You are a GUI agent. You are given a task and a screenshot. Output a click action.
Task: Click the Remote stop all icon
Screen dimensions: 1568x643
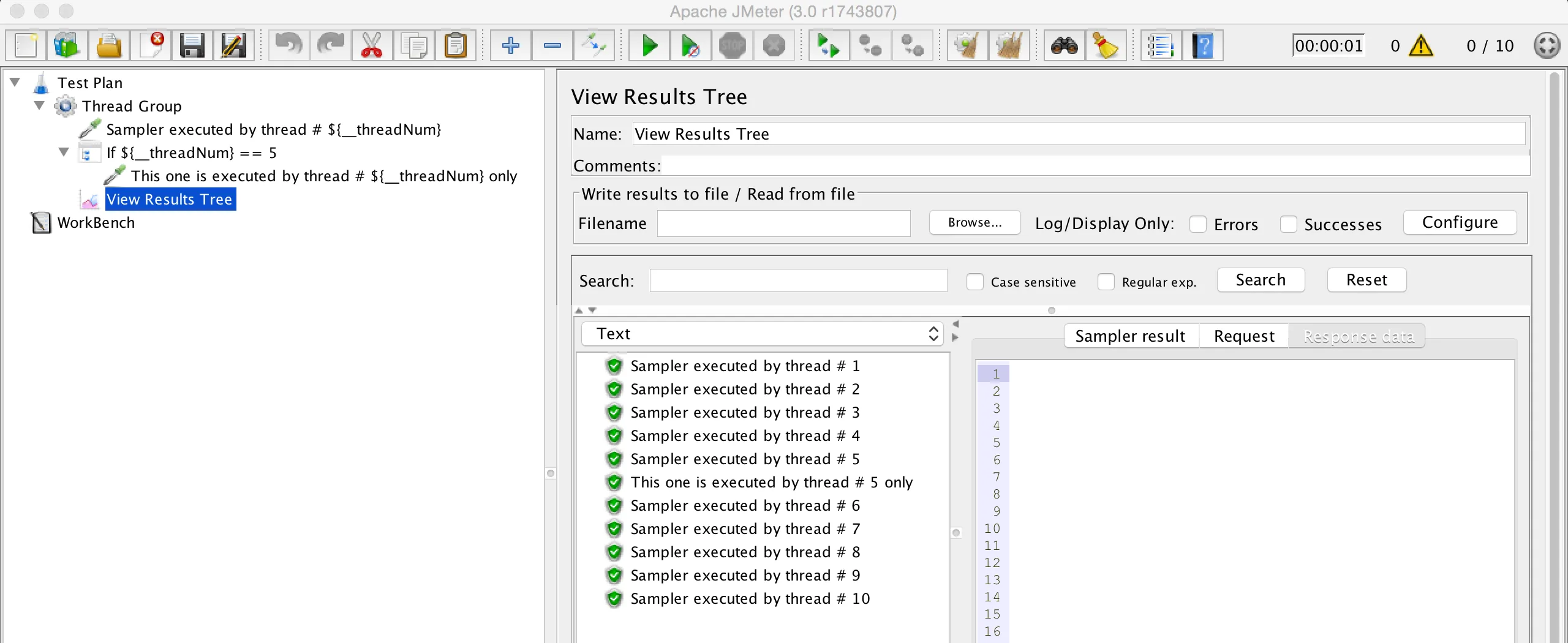[870, 45]
